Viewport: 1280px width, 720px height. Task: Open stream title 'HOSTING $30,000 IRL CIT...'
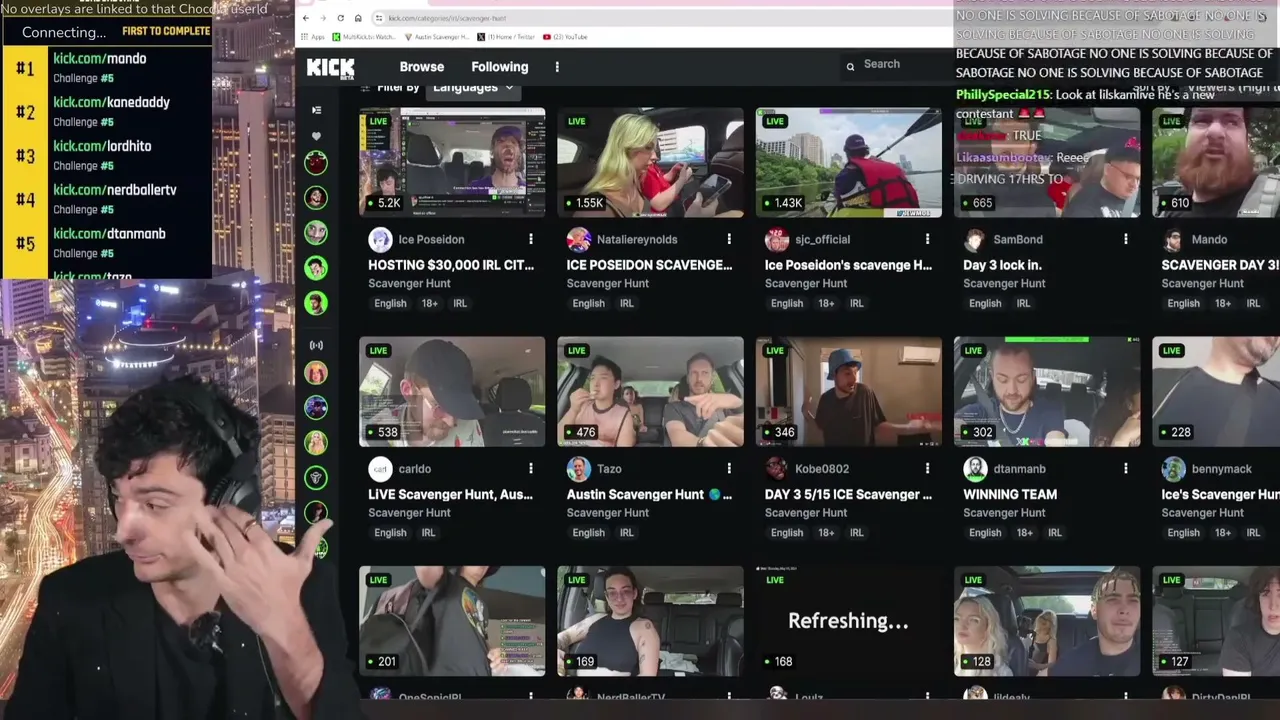pos(451,265)
